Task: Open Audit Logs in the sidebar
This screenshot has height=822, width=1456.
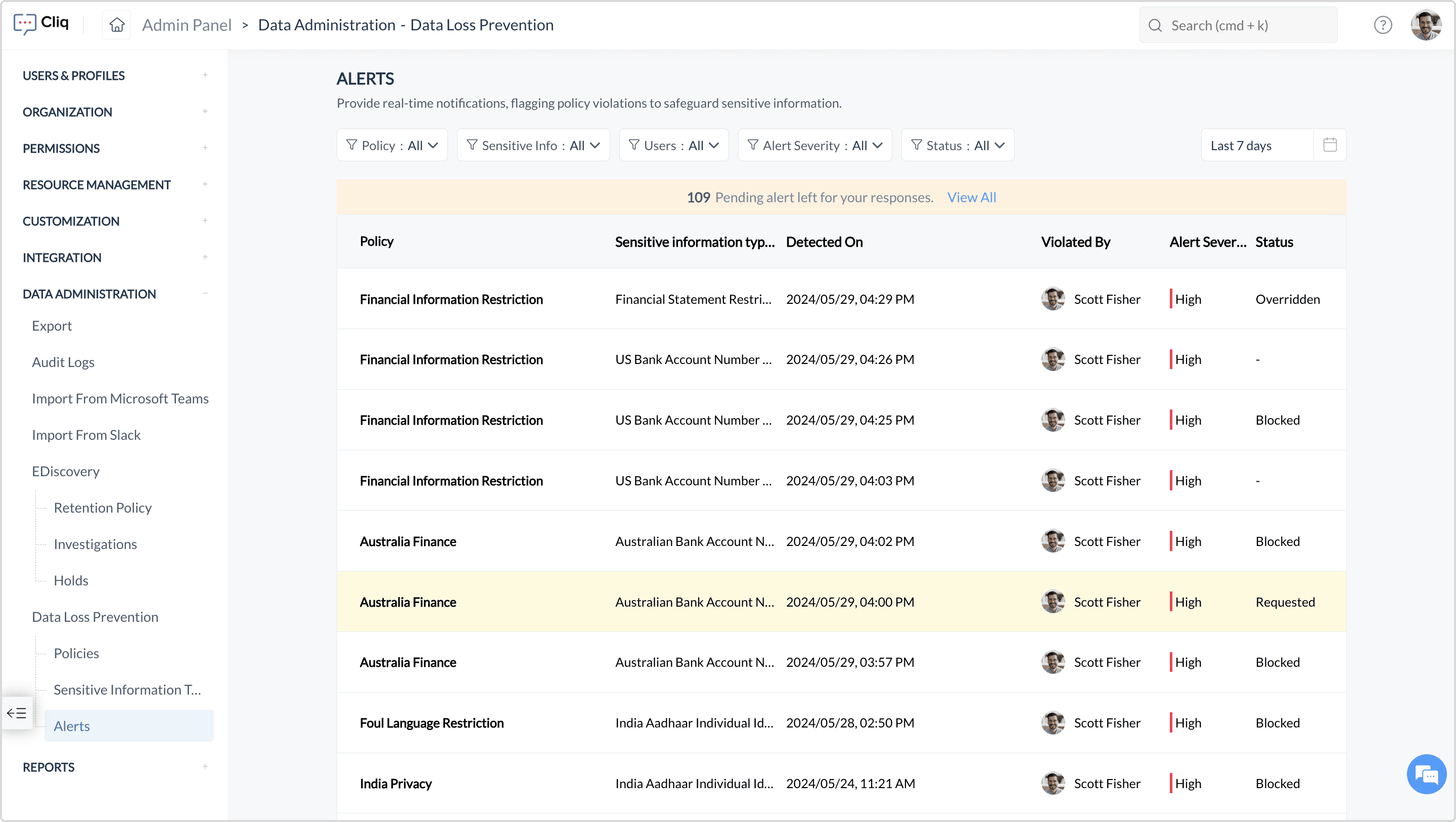Action: click(x=63, y=362)
